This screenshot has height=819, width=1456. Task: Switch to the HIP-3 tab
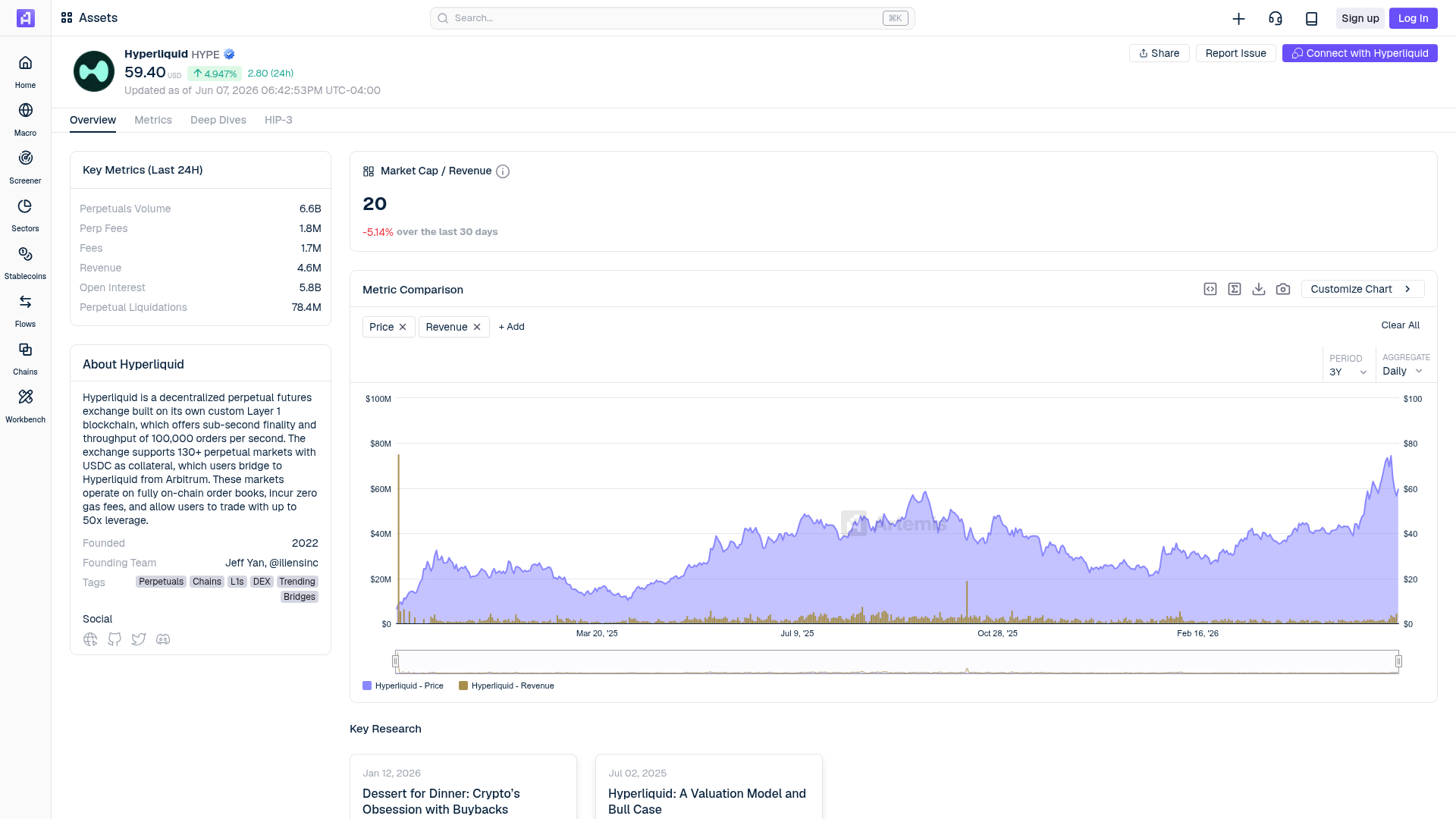[278, 120]
